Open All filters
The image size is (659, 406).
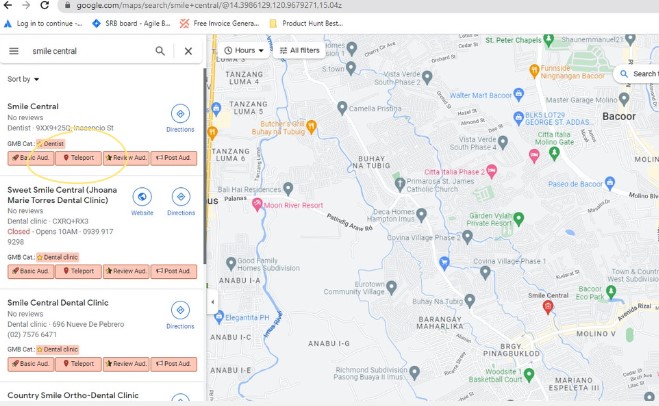tap(300, 50)
